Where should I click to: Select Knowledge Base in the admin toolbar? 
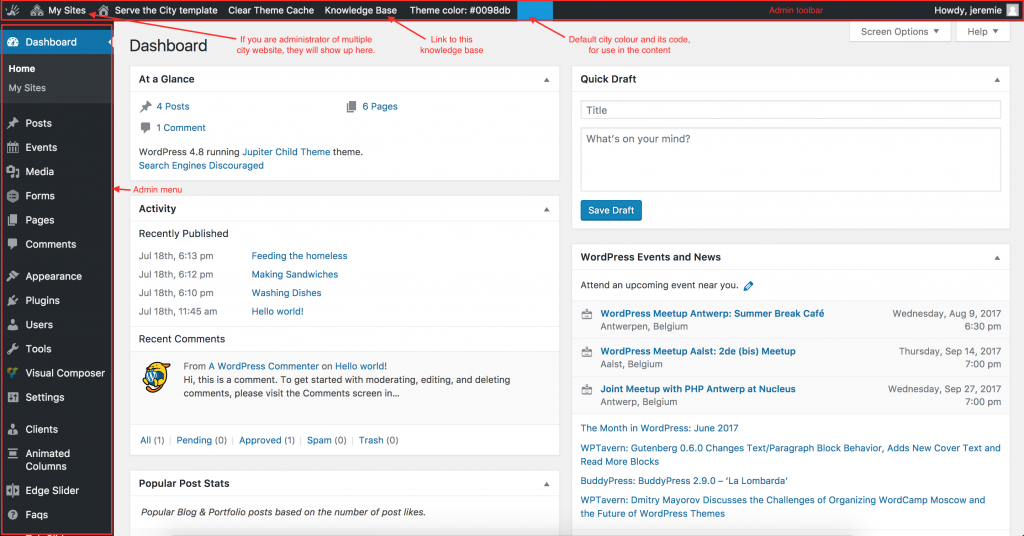tap(361, 10)
